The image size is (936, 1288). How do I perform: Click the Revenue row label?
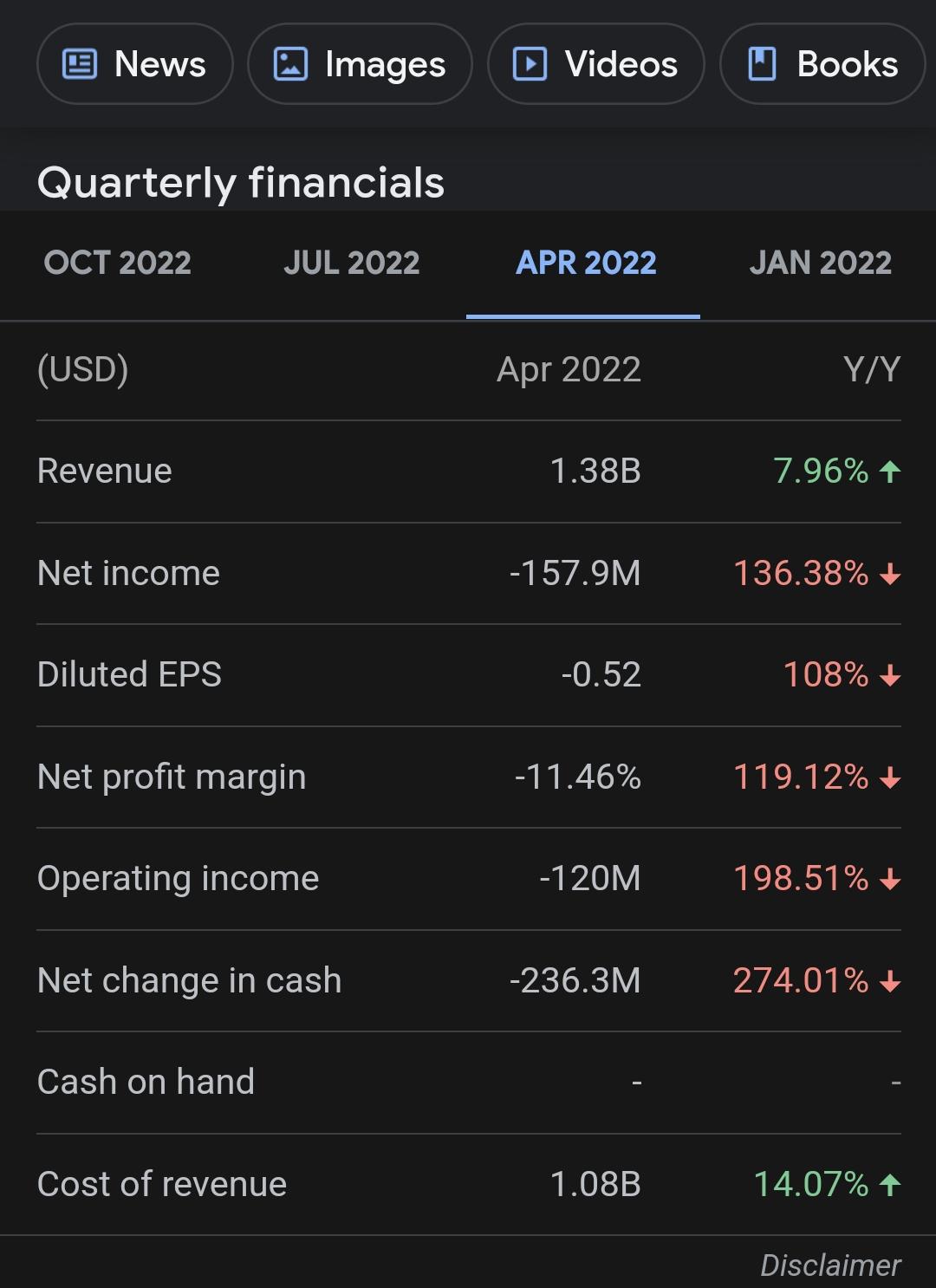[105, 472]
